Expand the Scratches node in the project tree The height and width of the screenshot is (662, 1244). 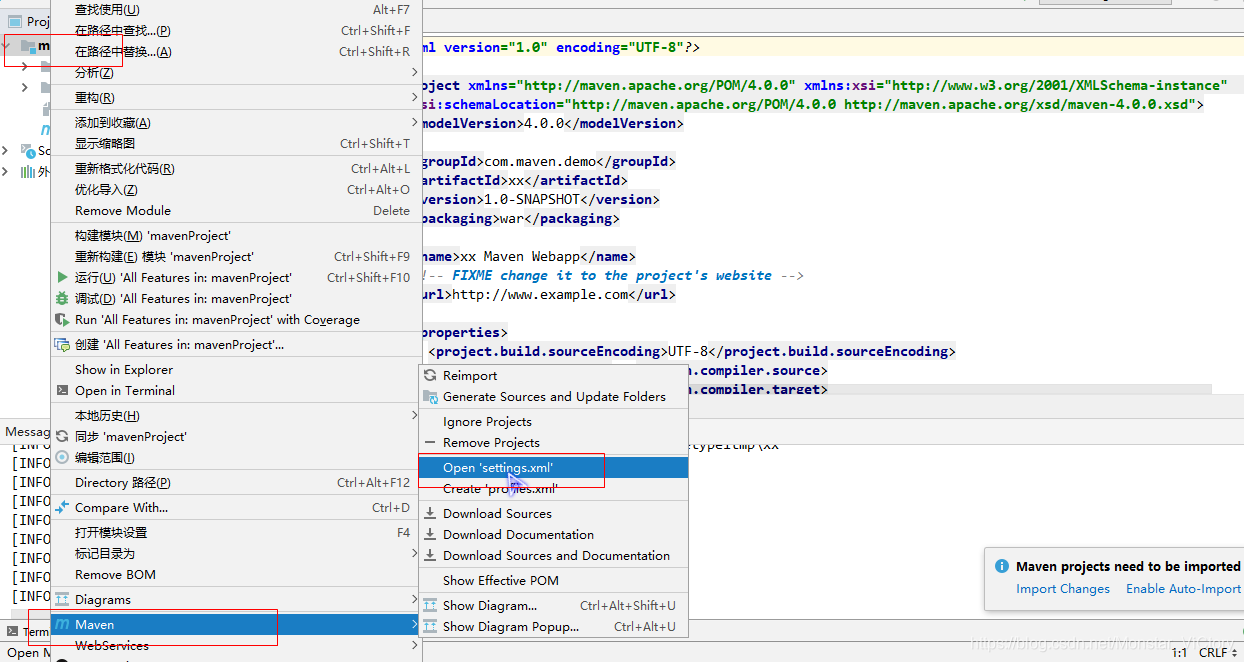tap(6, 150)
